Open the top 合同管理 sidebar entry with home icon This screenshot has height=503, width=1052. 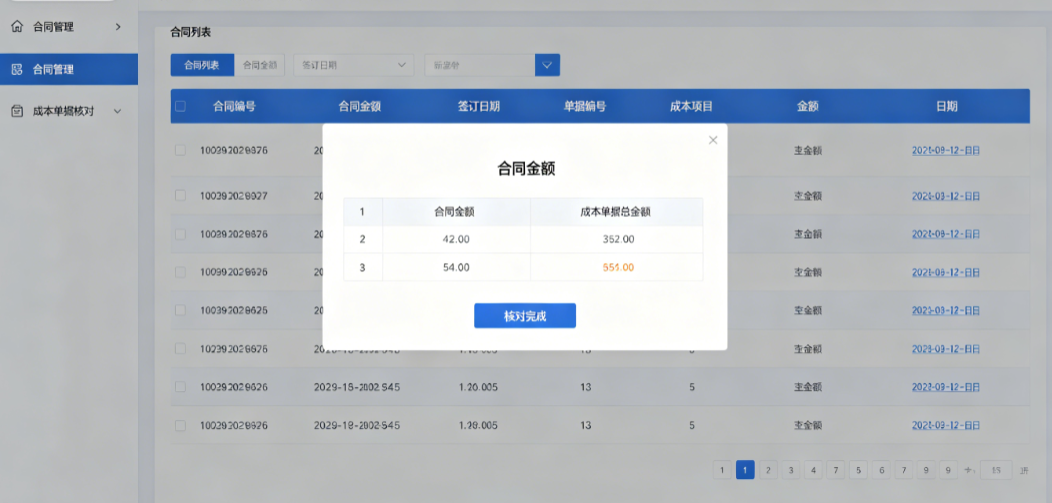click(69, 27)
